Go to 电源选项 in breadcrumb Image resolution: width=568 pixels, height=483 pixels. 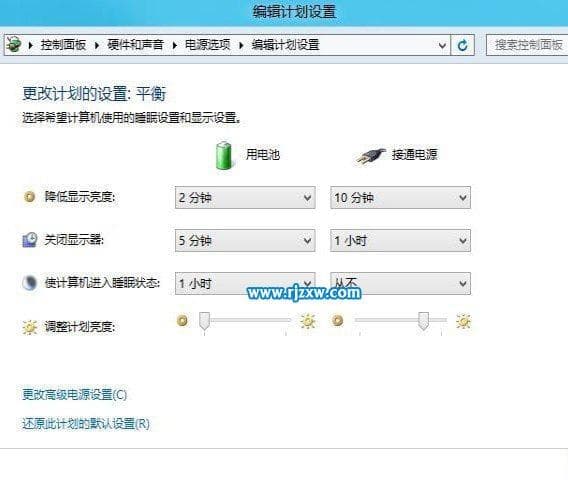pos(208,45)
